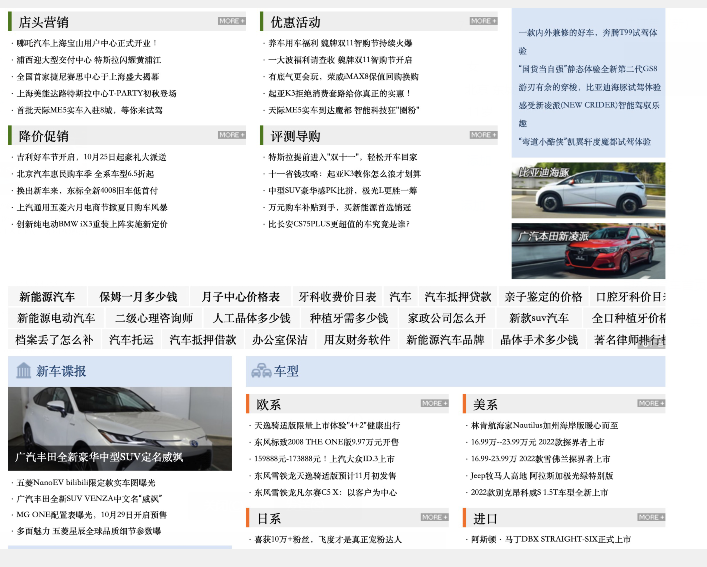Open the 天际ME5实车到达魔都 article
Screen dimensions: 707x567
pyautogui.click(x=344, y=110)
